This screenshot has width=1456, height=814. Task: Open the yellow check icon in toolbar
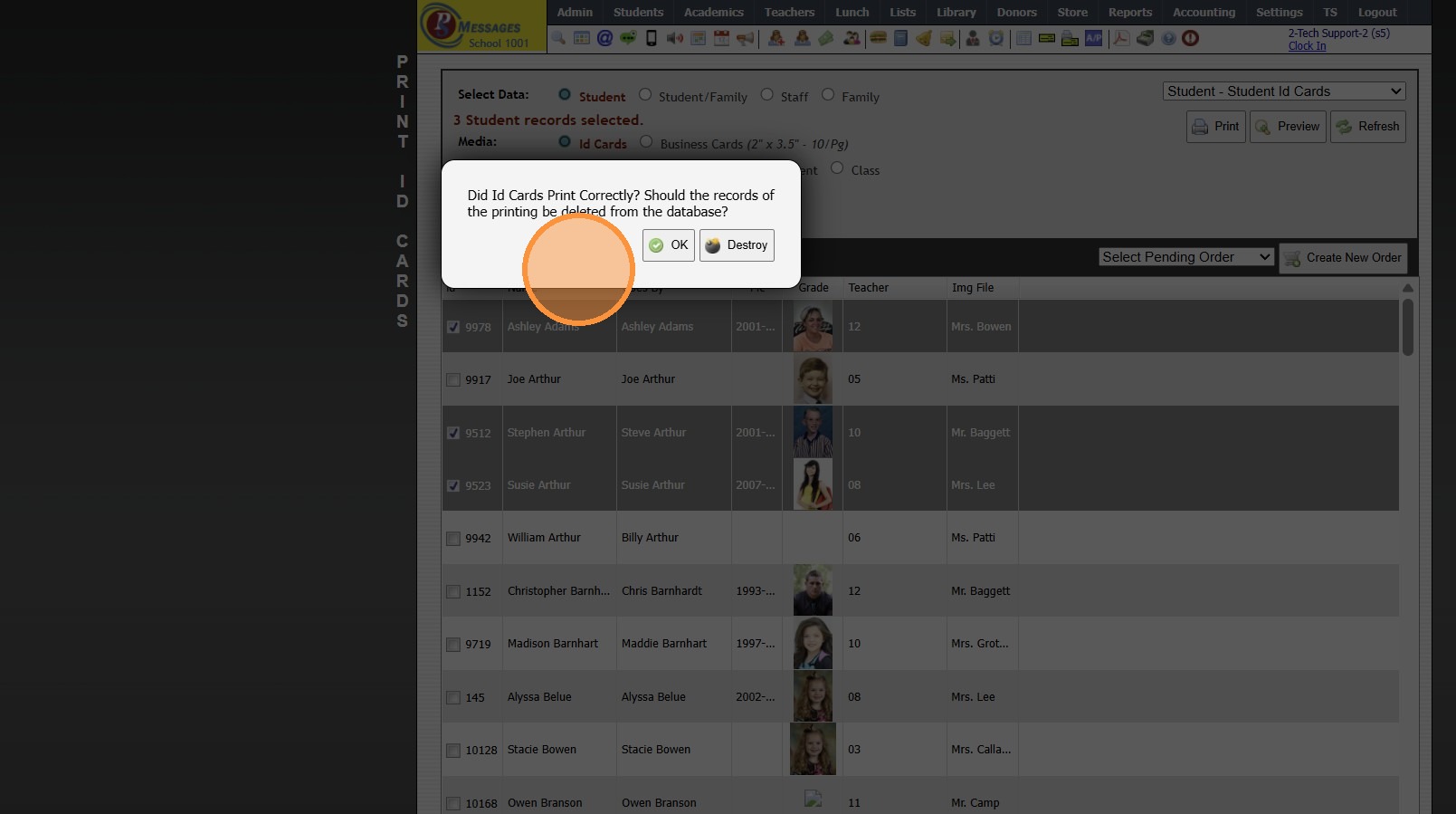click(1047, 38)
